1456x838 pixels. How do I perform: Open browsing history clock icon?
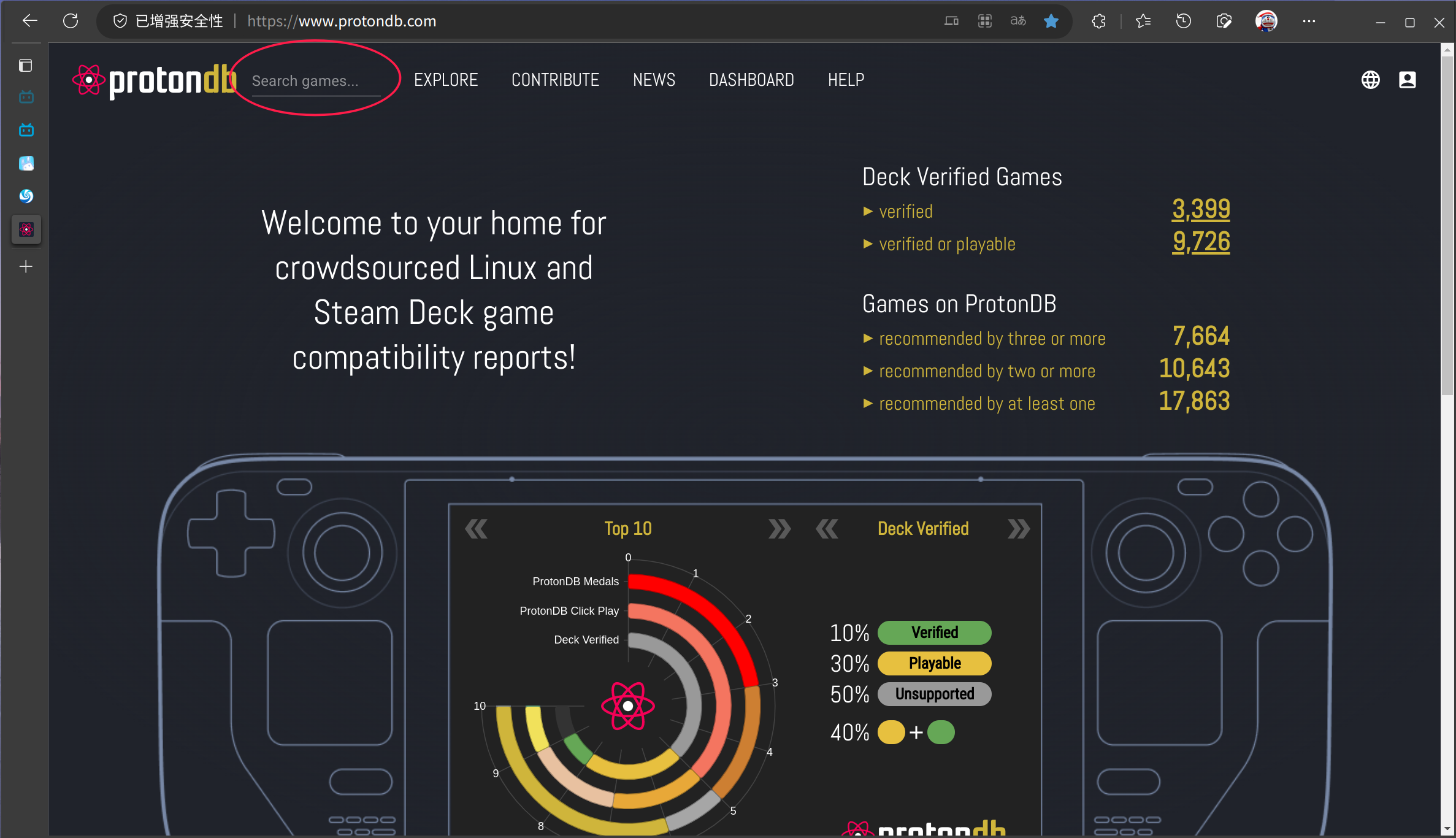(1183, 21)
